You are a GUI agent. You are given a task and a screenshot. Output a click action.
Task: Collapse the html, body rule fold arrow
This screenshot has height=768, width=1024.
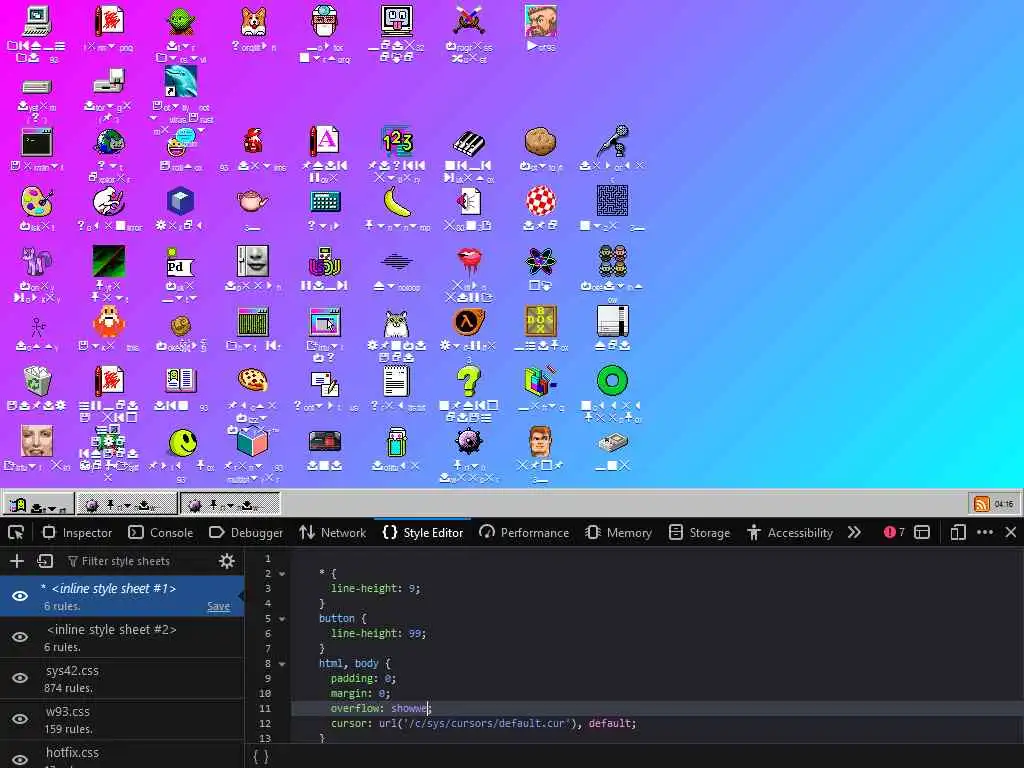pyautogui.click(x=282, y=664)
